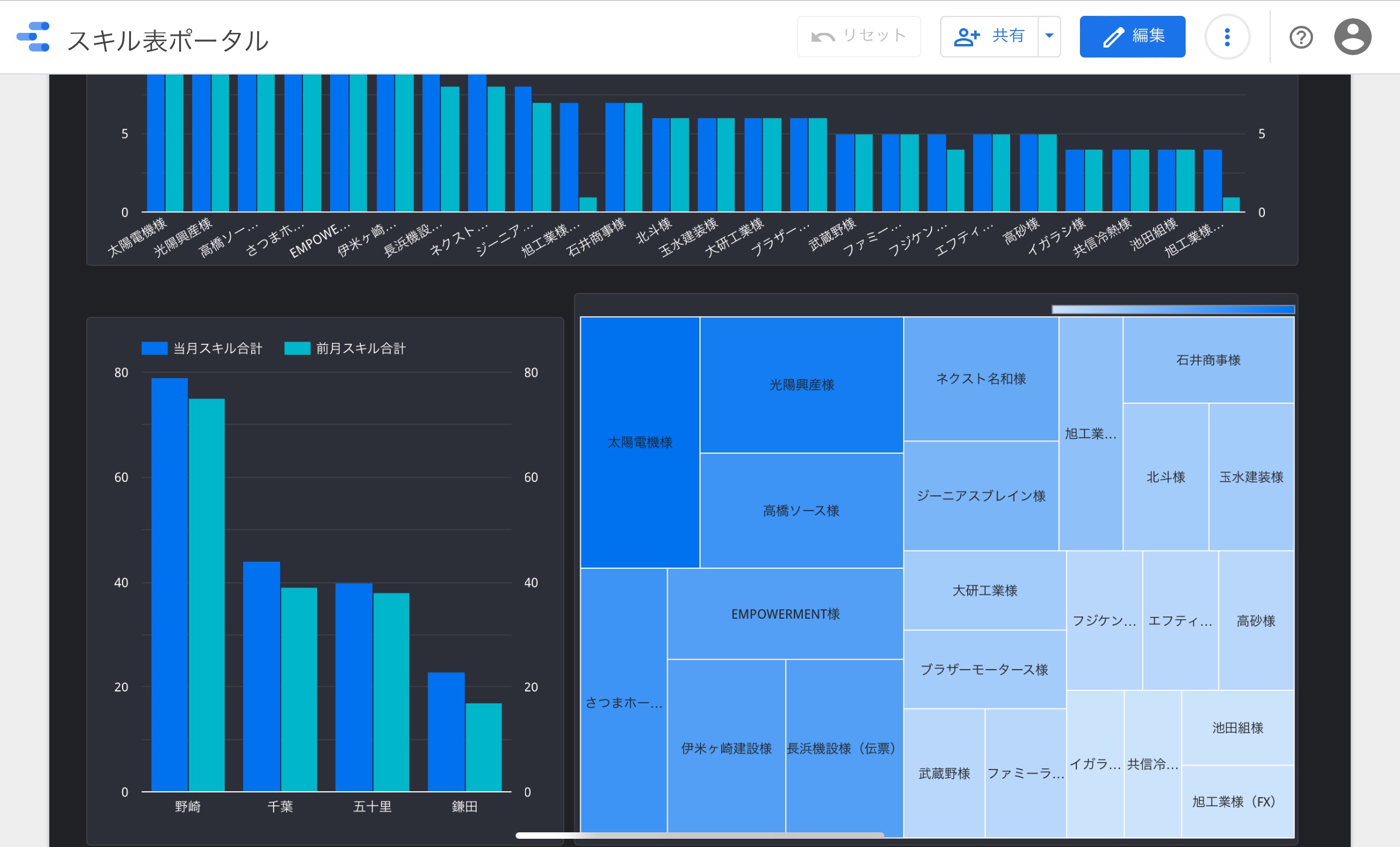Click the horizontal scrollbar under the treemap

(x=699, y=835)
